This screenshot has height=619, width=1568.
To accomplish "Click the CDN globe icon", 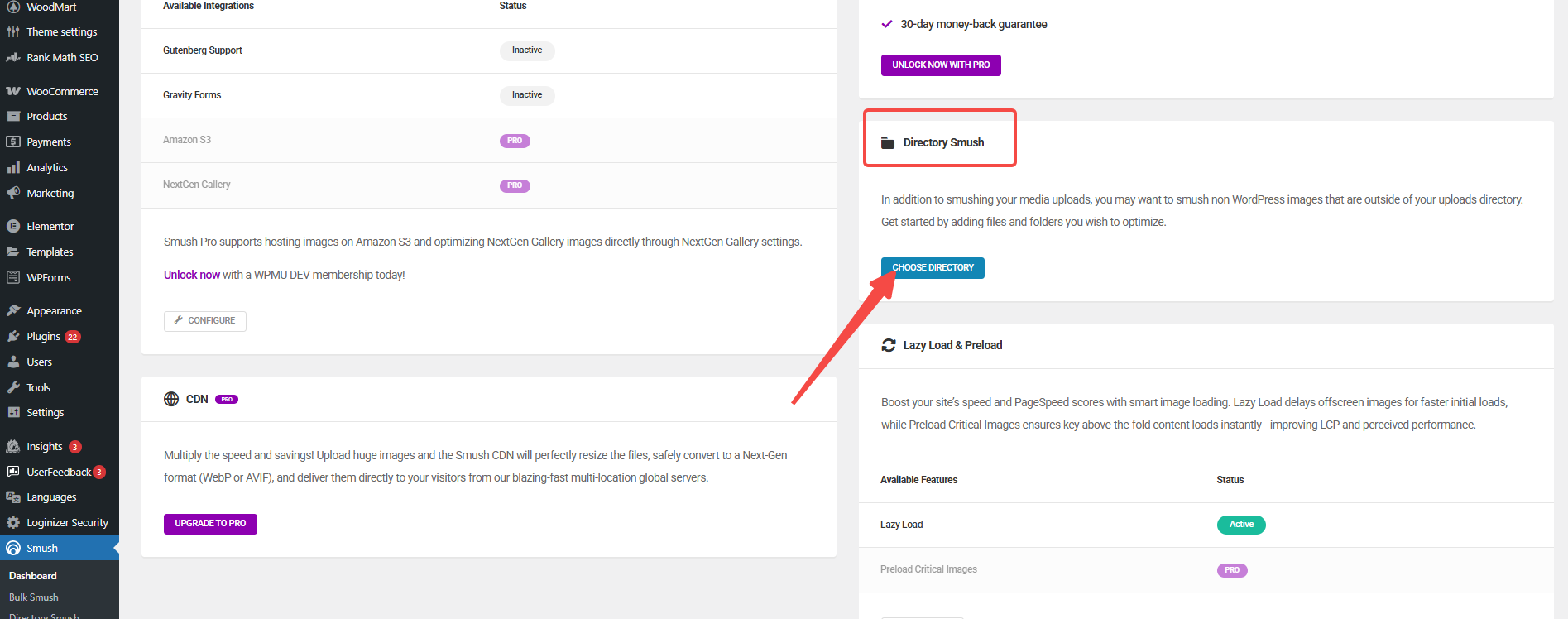I will point(171,399).
